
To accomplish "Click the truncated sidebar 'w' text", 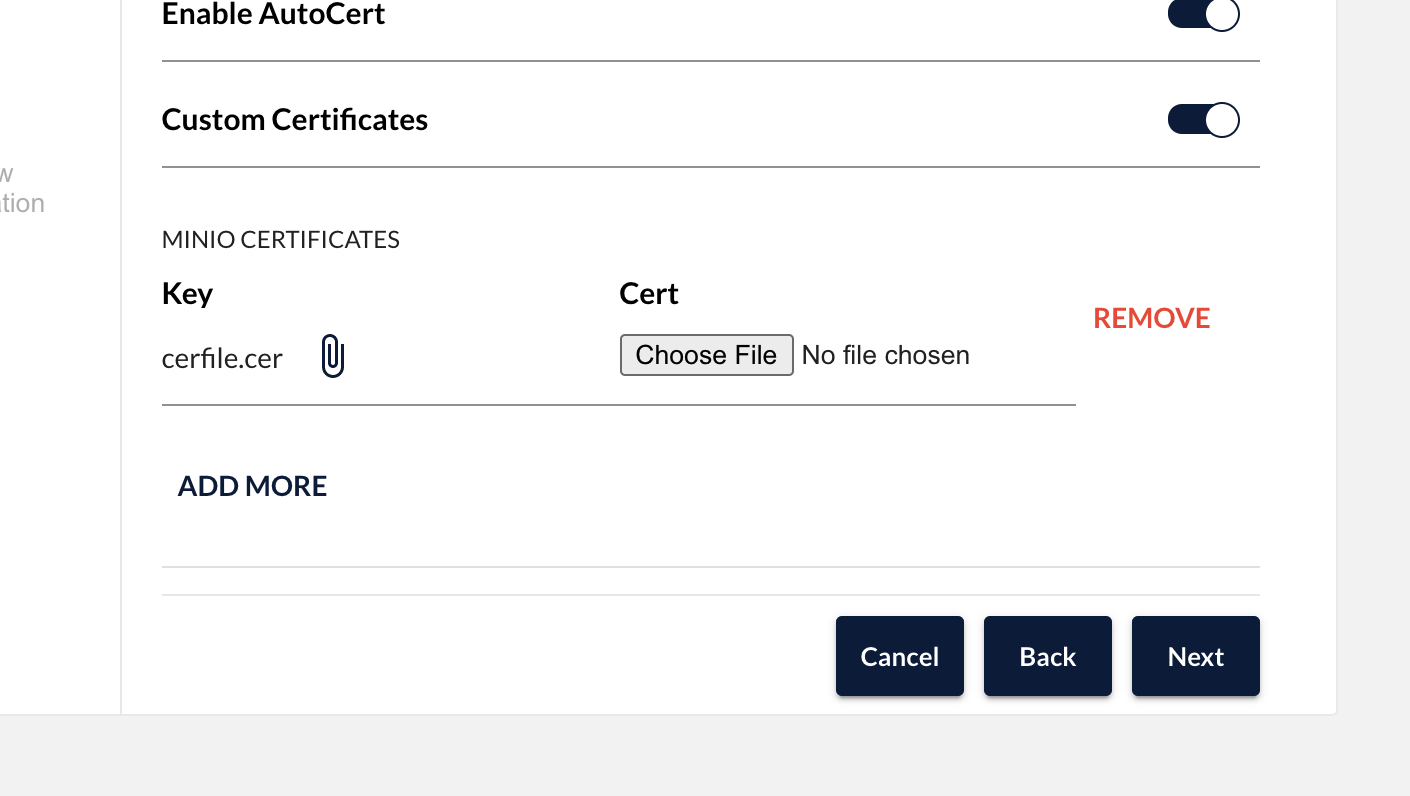I will tap(6, 174).
